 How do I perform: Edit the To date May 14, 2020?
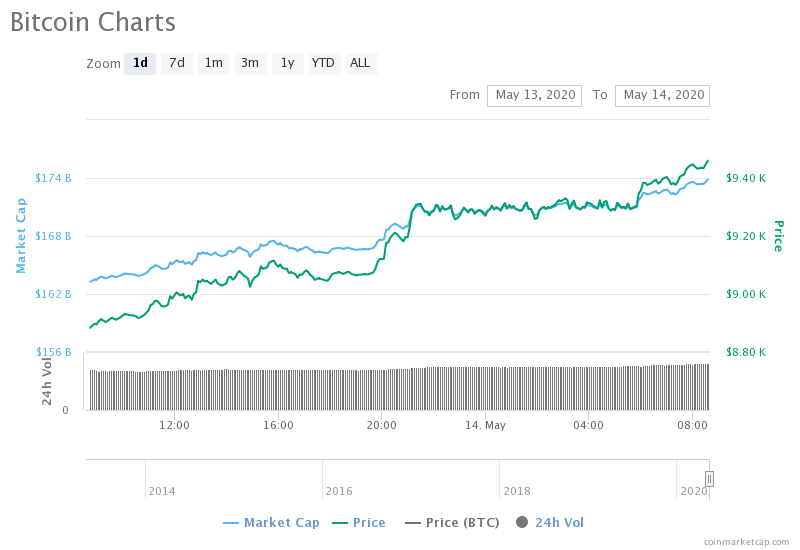point(662,95)
